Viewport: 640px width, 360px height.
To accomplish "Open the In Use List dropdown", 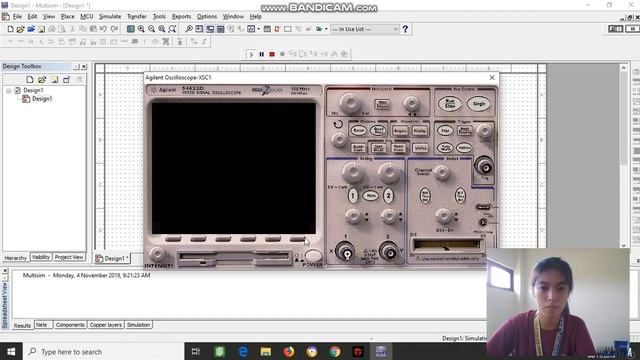I will pyautogui.click(x=364, y=29).
